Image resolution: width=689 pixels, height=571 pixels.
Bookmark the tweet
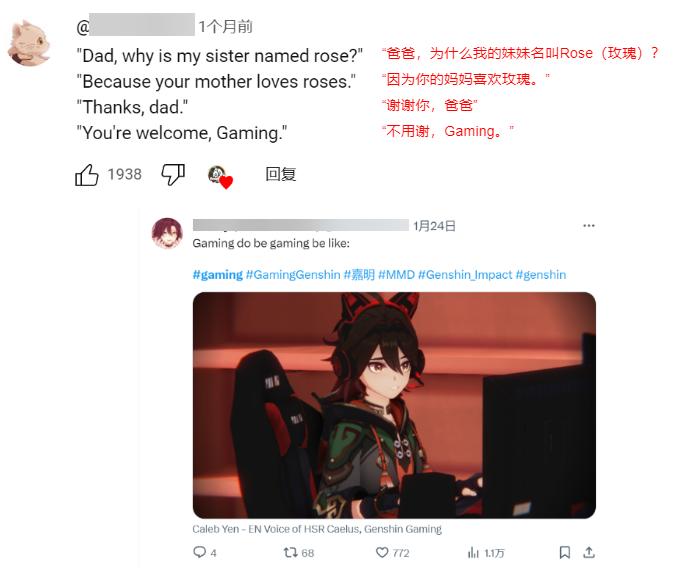[x=565, y=552]
